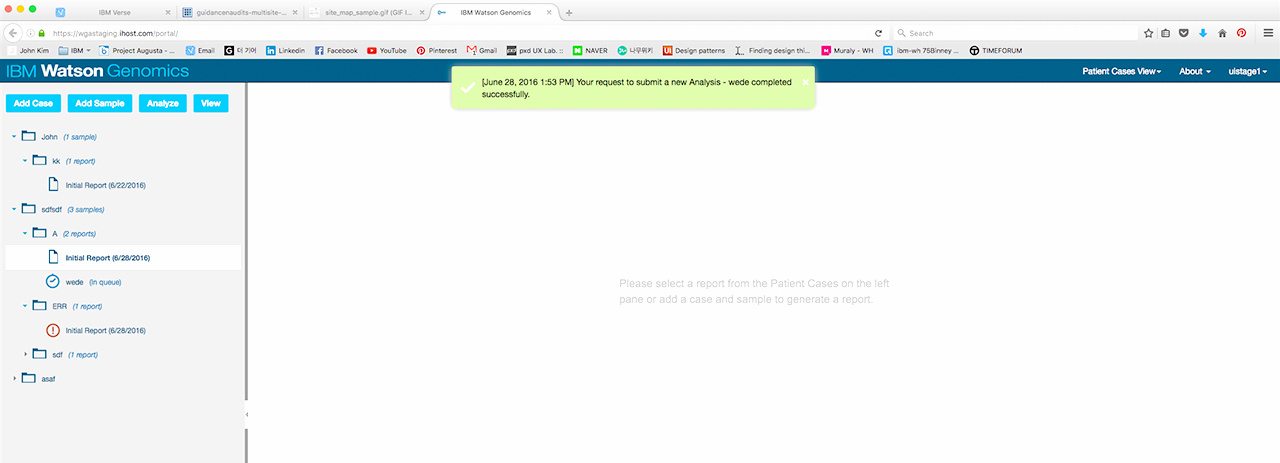Screen dimensions: 1280x463
Task: Switch to the guidanceaudits-multisite tab
Action: 239,13
